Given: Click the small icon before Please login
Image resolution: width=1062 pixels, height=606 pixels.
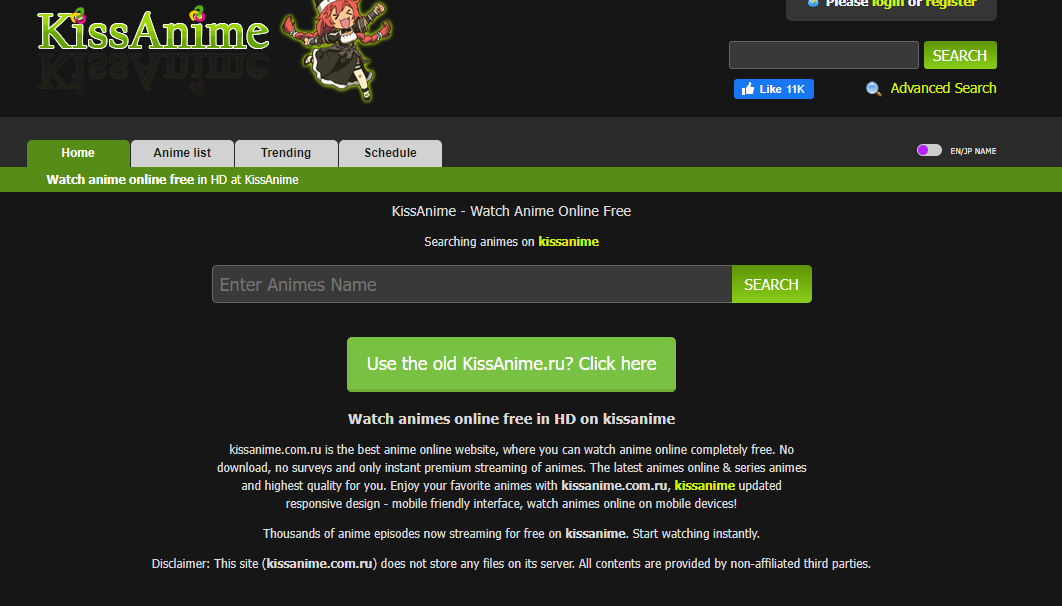Looking at the screenshot, I should (813, 3).
